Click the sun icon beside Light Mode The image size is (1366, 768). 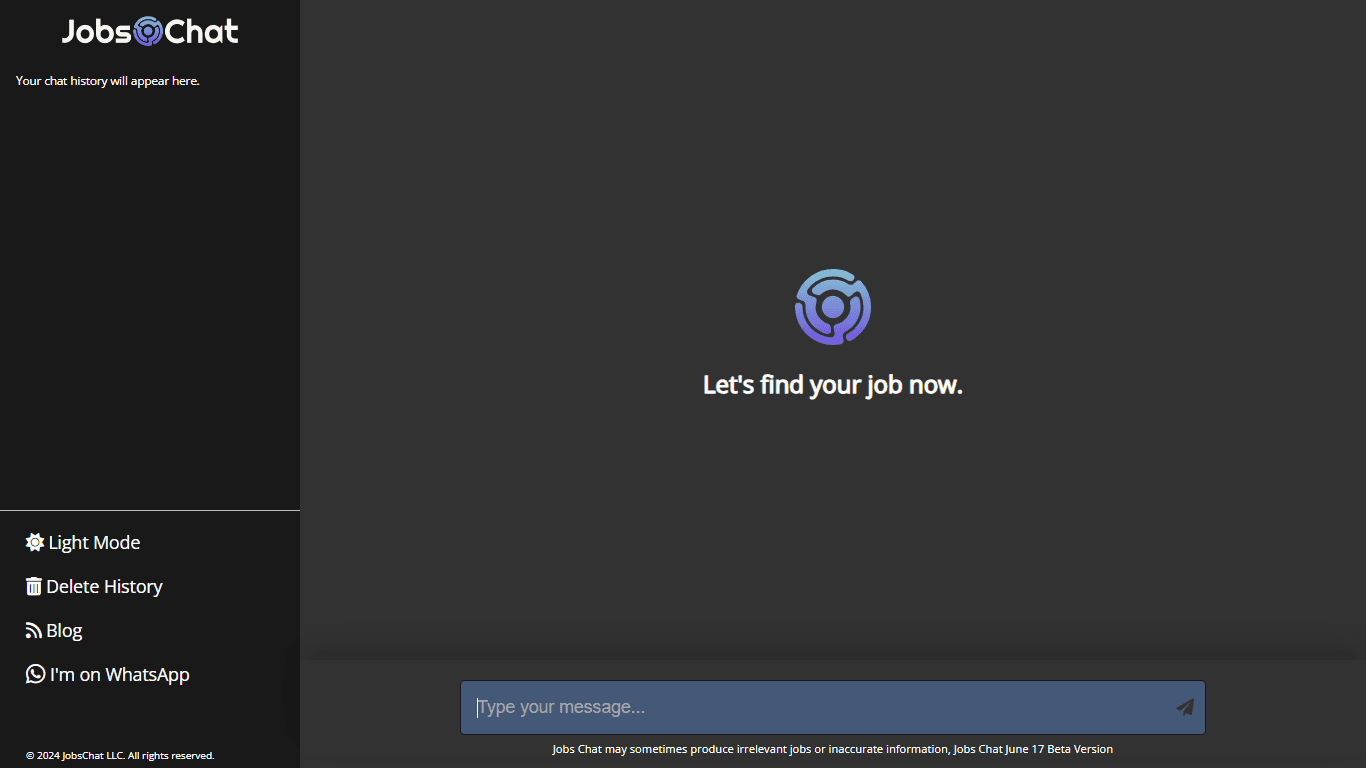[x=35, y=542]
